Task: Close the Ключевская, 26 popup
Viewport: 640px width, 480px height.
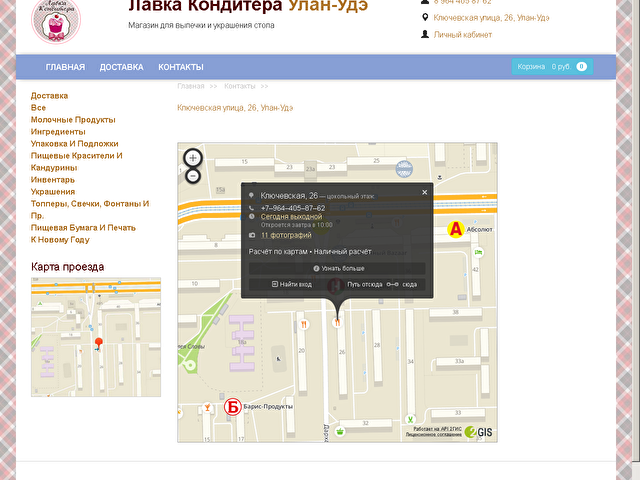Action: pos(424,192)
